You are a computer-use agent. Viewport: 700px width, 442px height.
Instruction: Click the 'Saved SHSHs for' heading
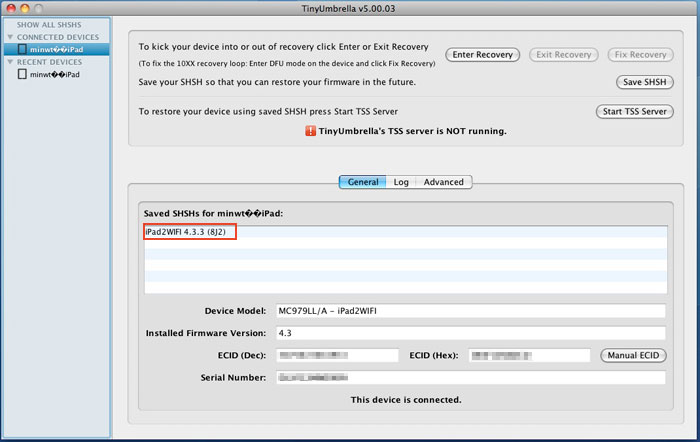pos(213,213)
